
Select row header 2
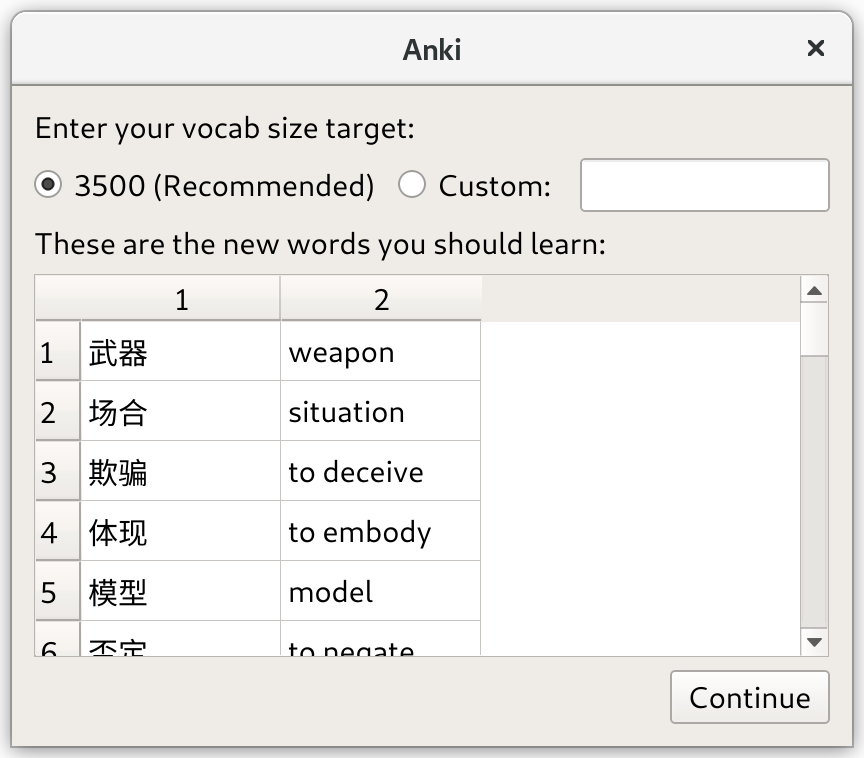point(58,411)
